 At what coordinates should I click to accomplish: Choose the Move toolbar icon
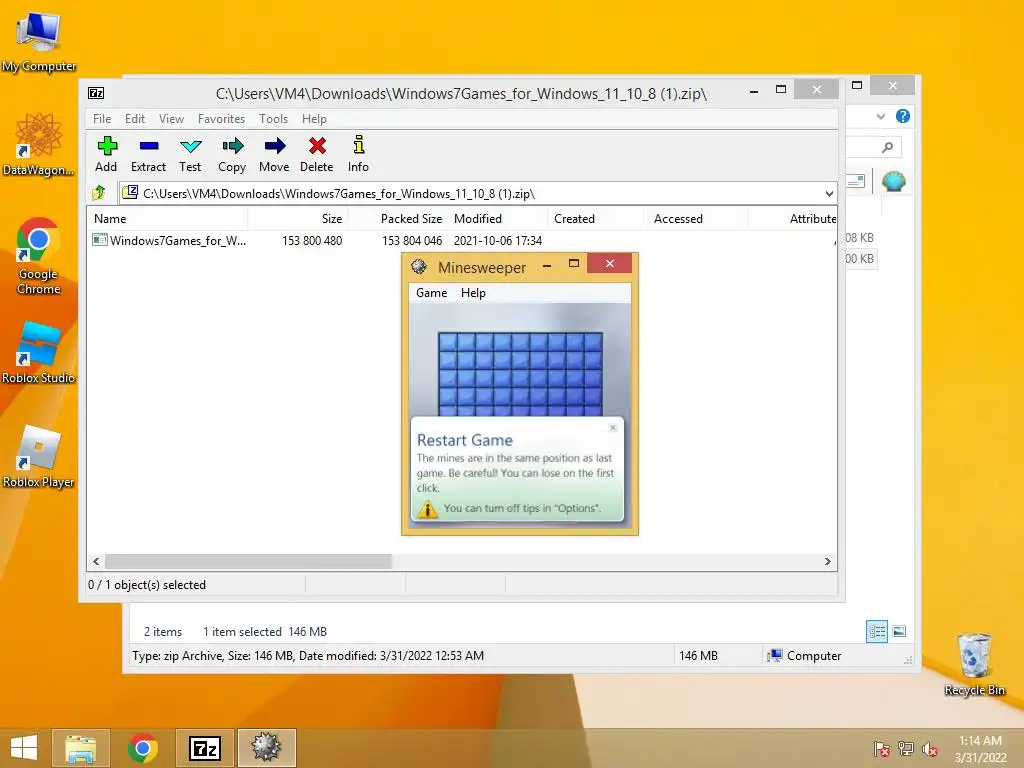[274, 155]
